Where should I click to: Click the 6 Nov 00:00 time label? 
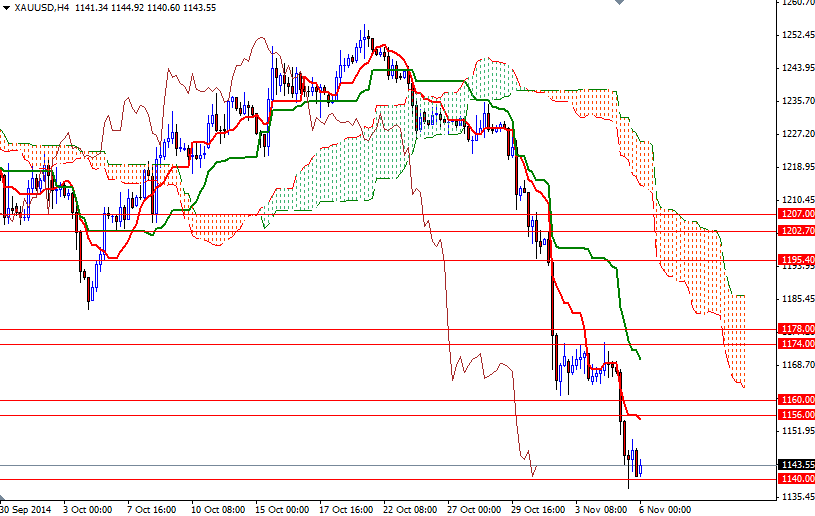point(666,508)
